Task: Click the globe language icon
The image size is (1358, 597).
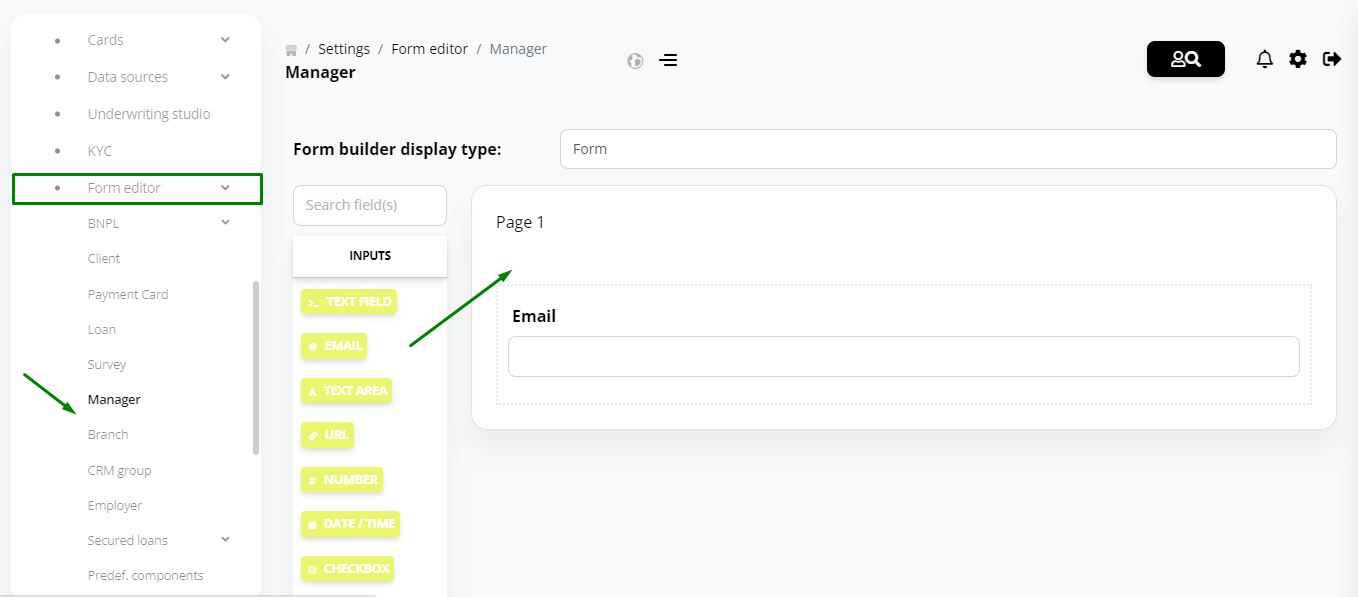Action: point(635,60)
